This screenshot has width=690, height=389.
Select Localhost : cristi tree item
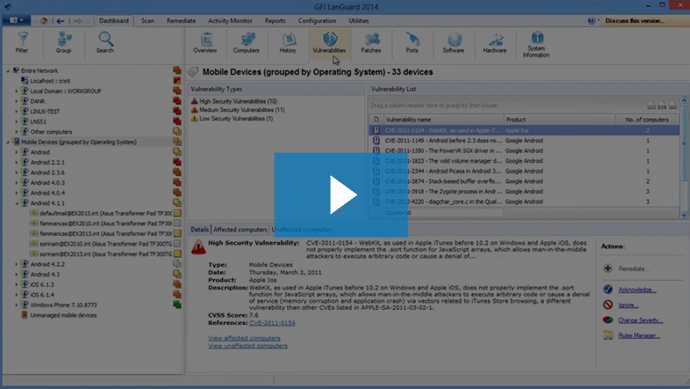click(50, 81)
